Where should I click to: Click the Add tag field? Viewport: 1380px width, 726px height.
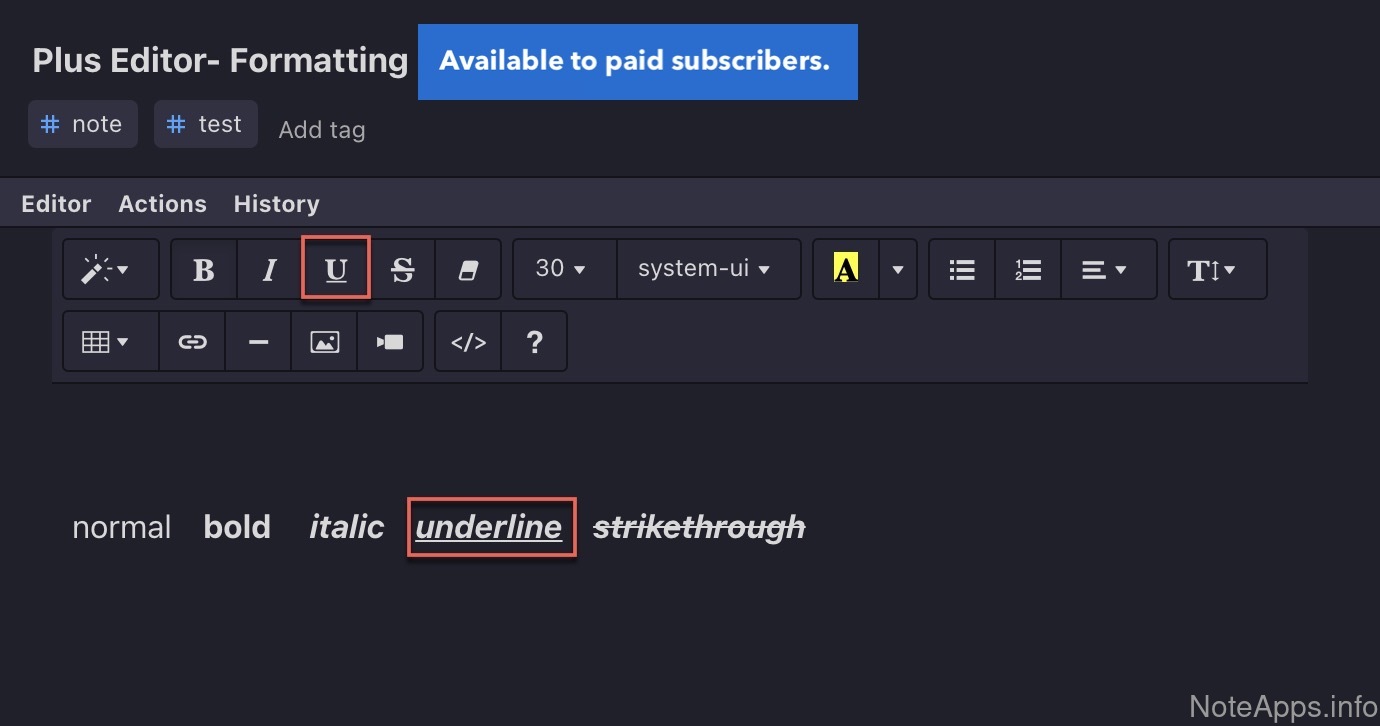point(322,130)
